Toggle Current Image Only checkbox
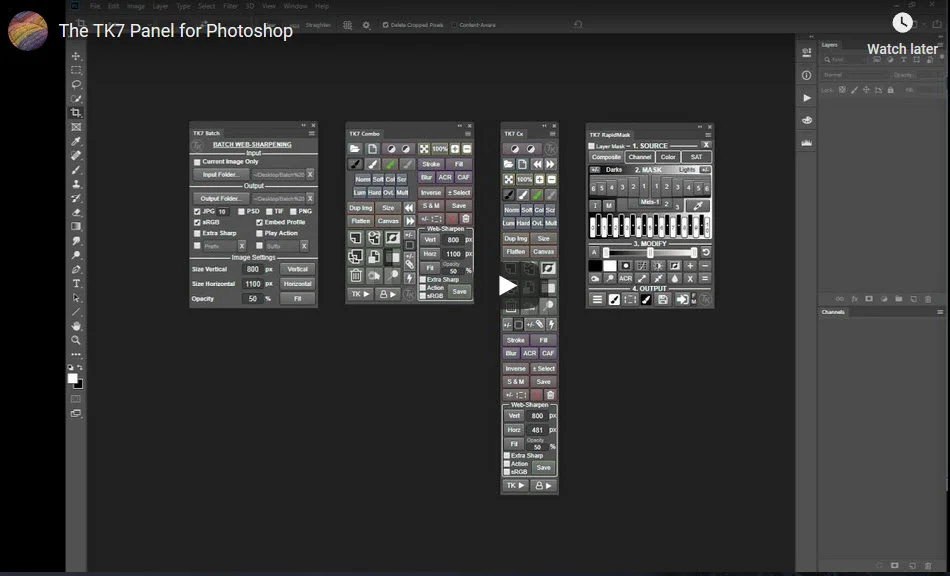 pyautogui.click(x=197, y=162)
